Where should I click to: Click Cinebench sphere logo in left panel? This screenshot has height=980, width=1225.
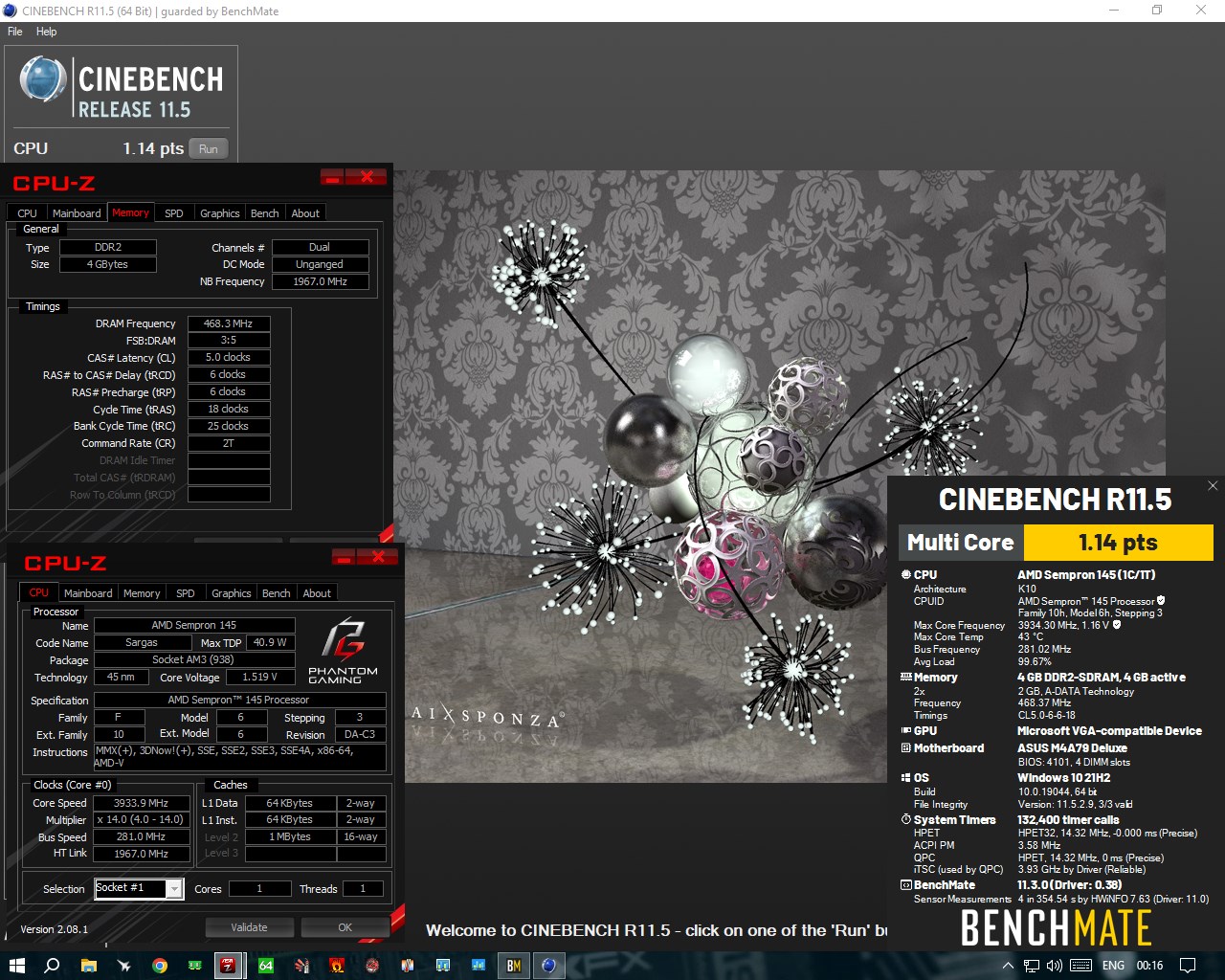coord(43,79)
